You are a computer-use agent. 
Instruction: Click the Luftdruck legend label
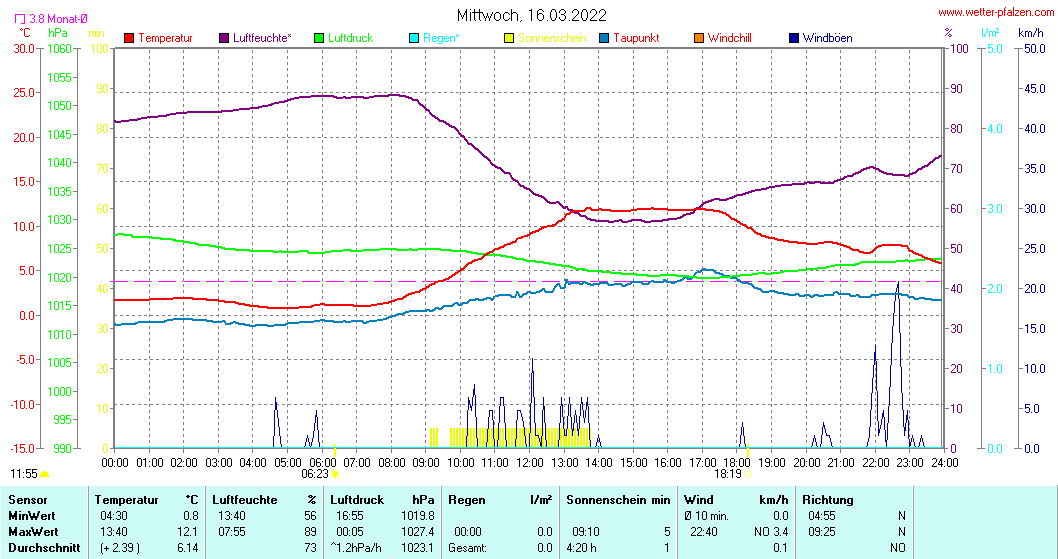click(350, 38)
